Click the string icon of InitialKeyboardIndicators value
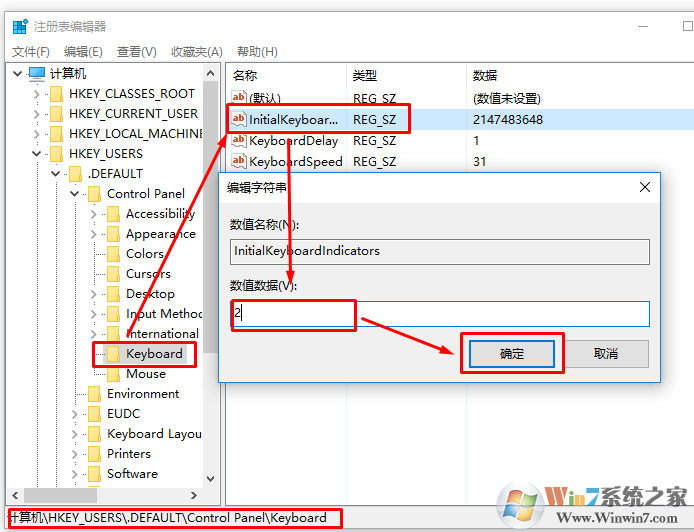This screenshot has height=532, width=694. pos(239,119)
